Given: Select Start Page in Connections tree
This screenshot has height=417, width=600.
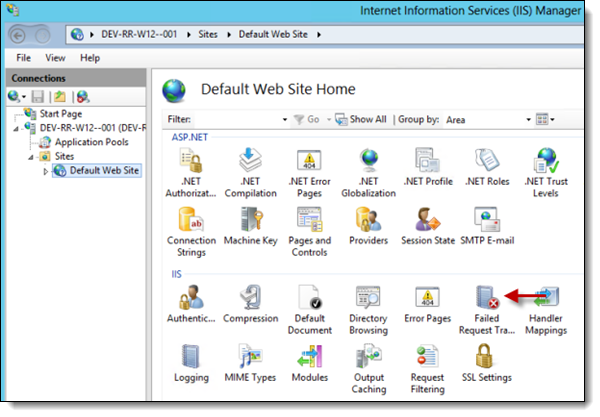Looking at the screenshot, I should coord(60,114).
